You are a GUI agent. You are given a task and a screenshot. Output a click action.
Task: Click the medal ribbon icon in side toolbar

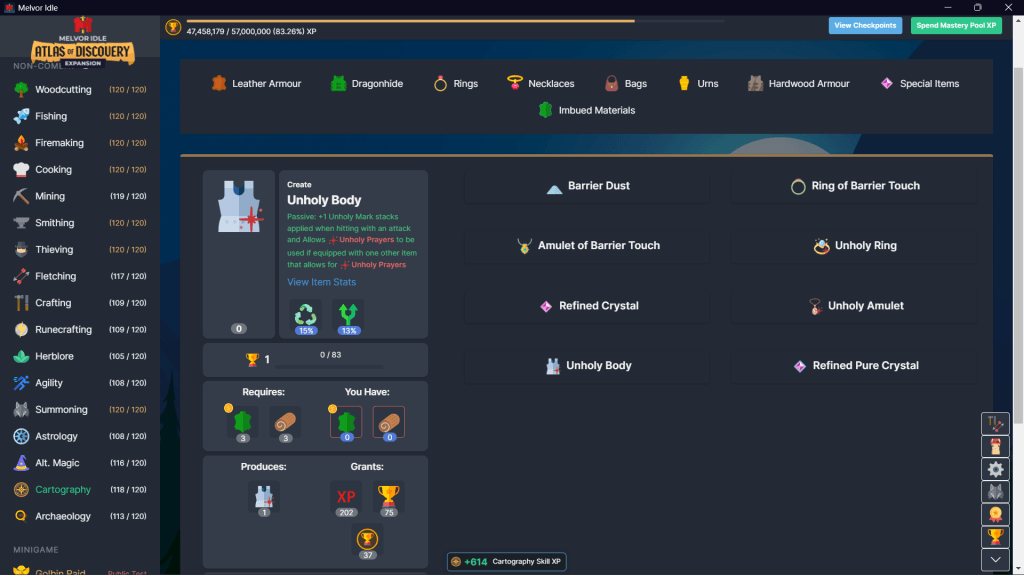pos(995,515)
